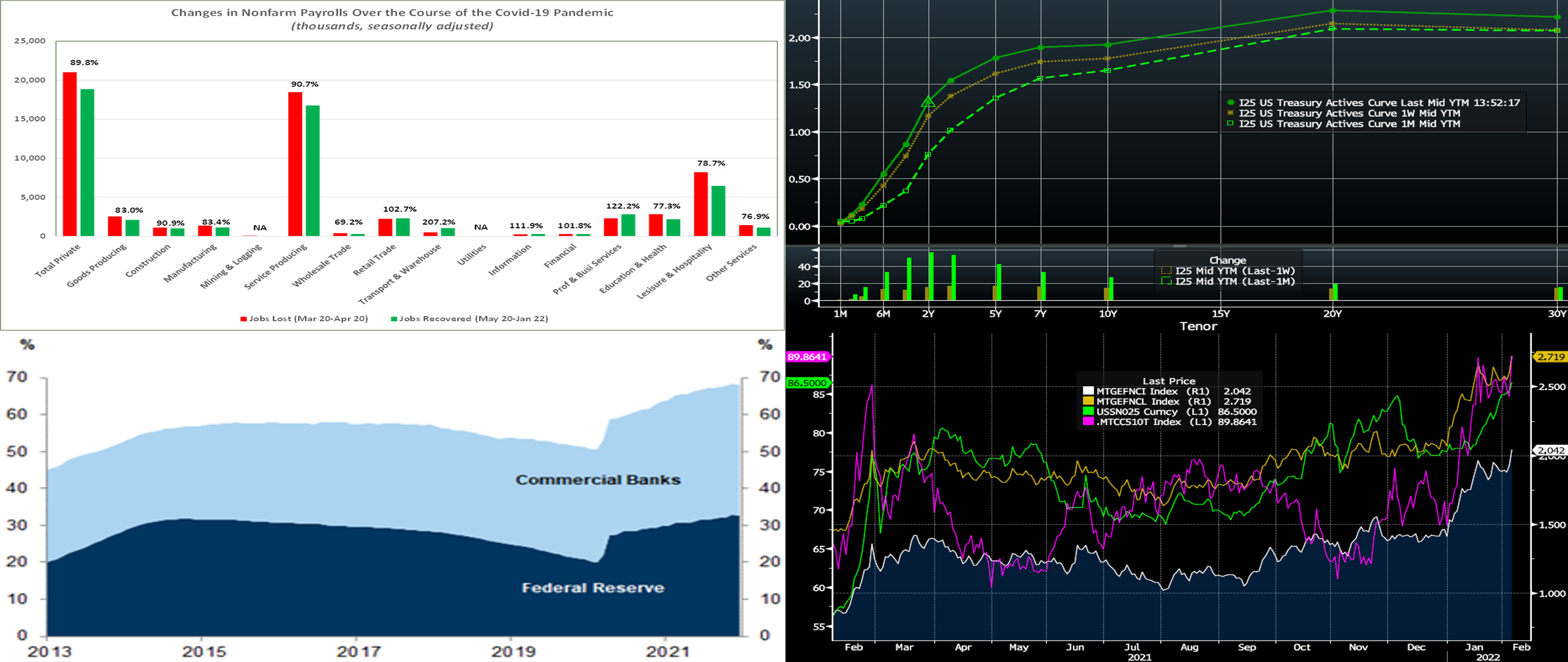Toggle the I25 Mid YTM (Last-1M) legend entry
The width and height of the screenshot is (1568, 662).
[x=1234, y=281]
